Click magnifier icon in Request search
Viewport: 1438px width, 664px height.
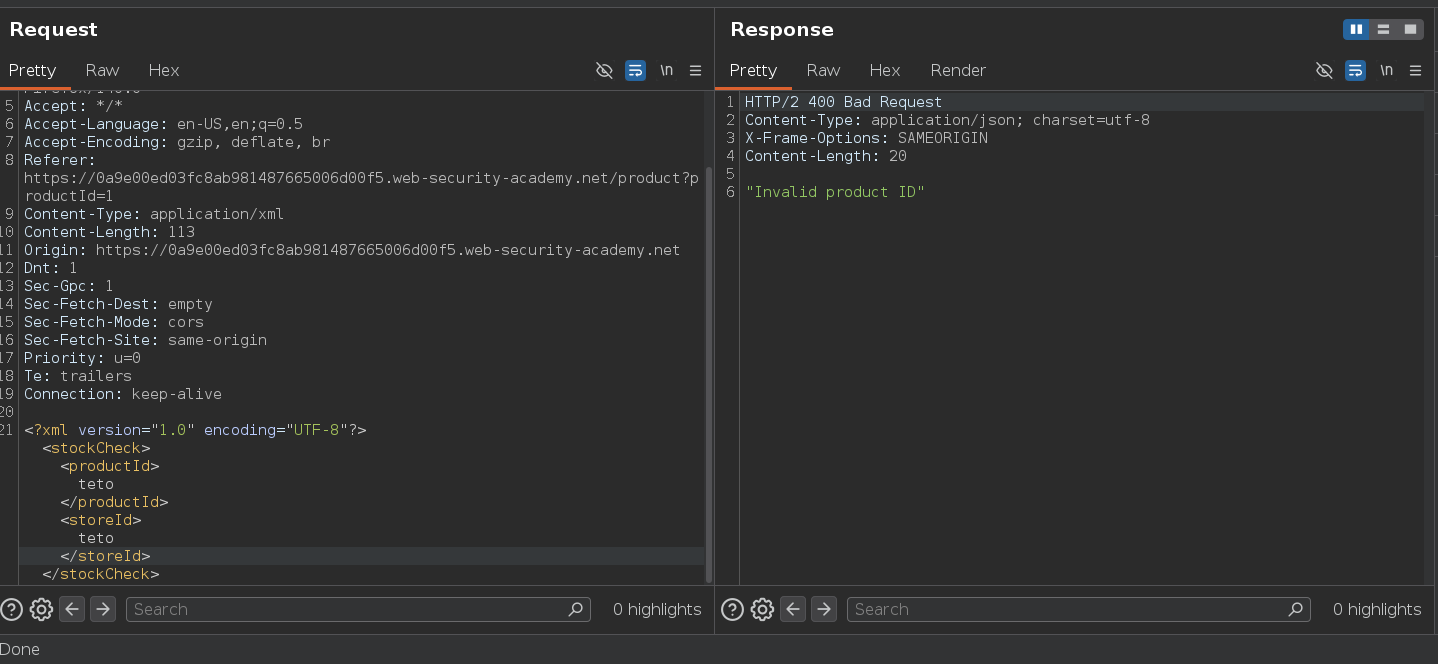click(576, 609)
